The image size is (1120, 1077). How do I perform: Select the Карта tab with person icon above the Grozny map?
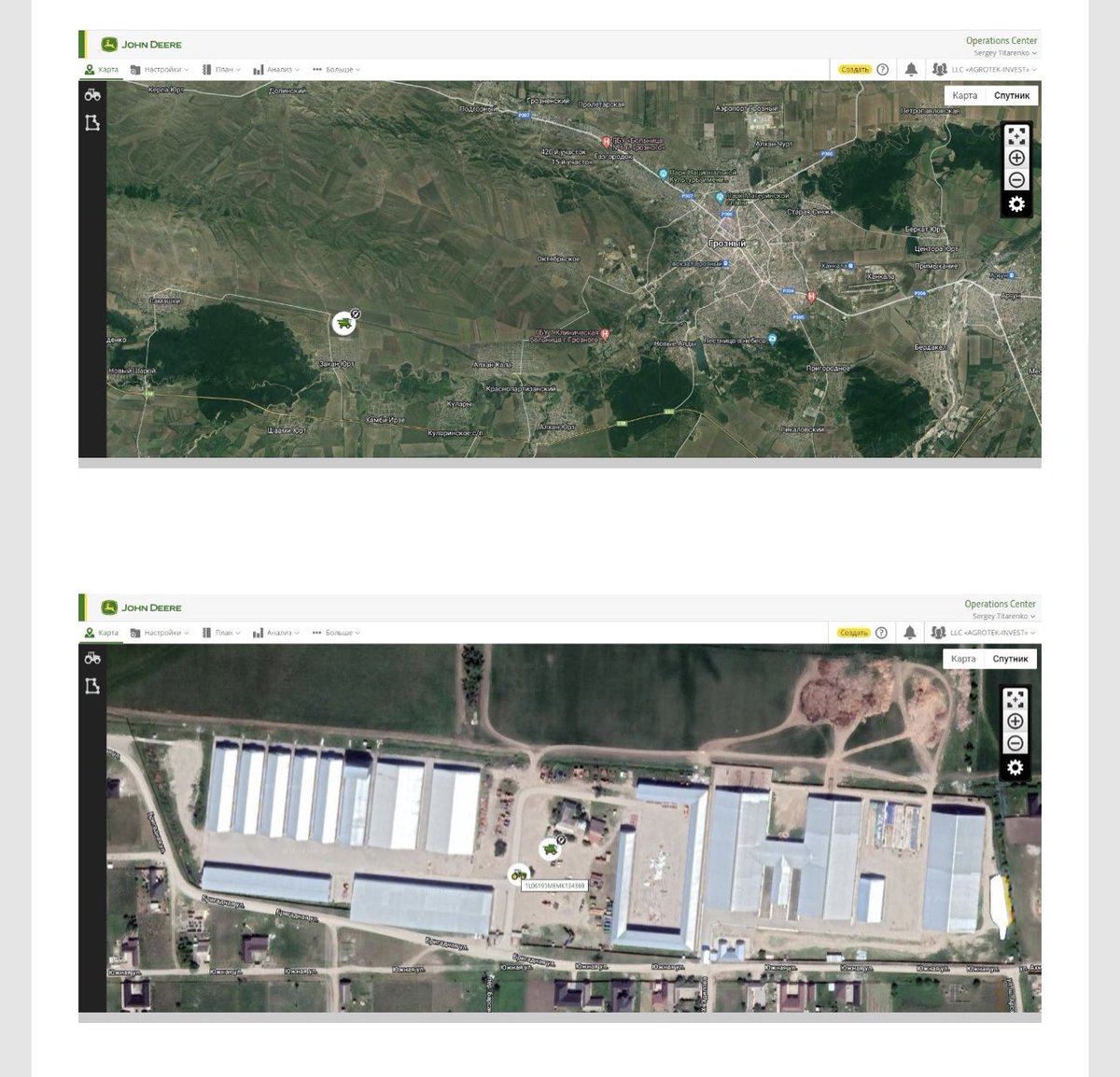pyautogui.click(x=102, y=69)
